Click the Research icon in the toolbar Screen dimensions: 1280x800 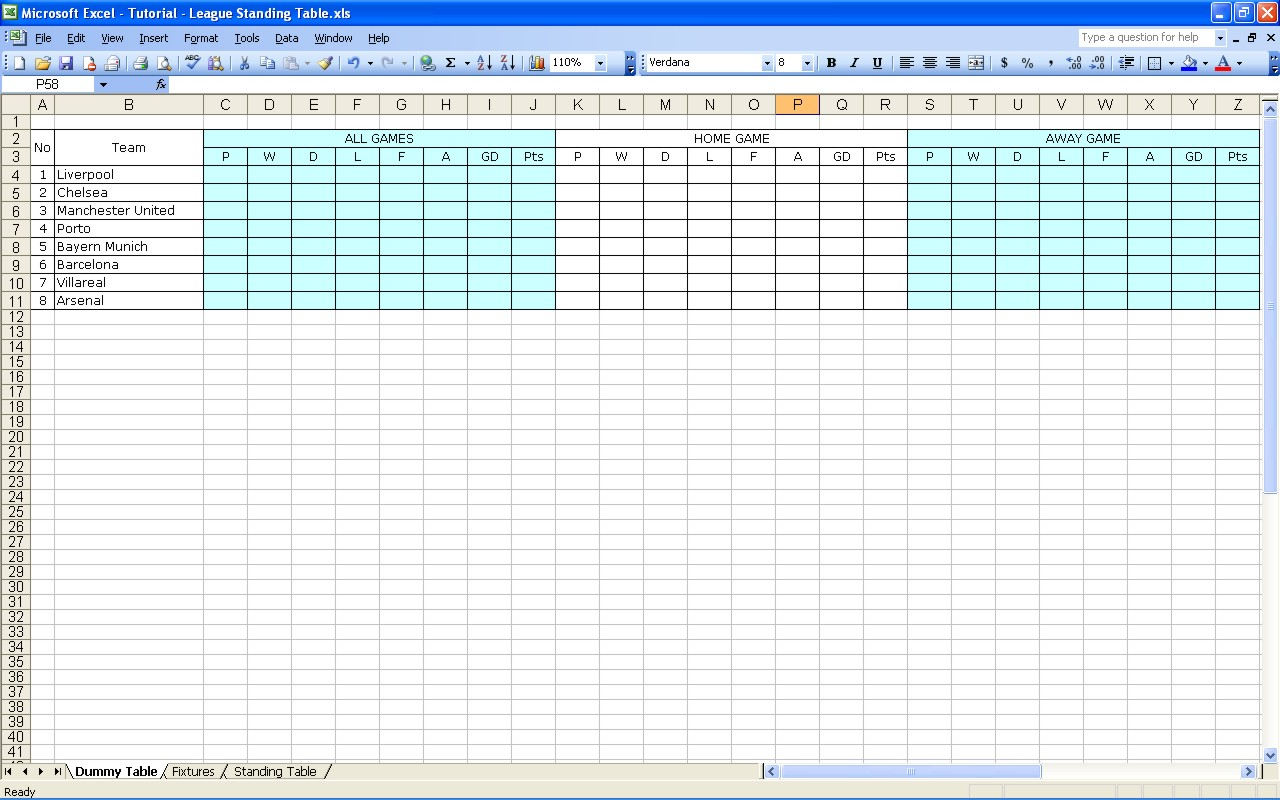216,63
